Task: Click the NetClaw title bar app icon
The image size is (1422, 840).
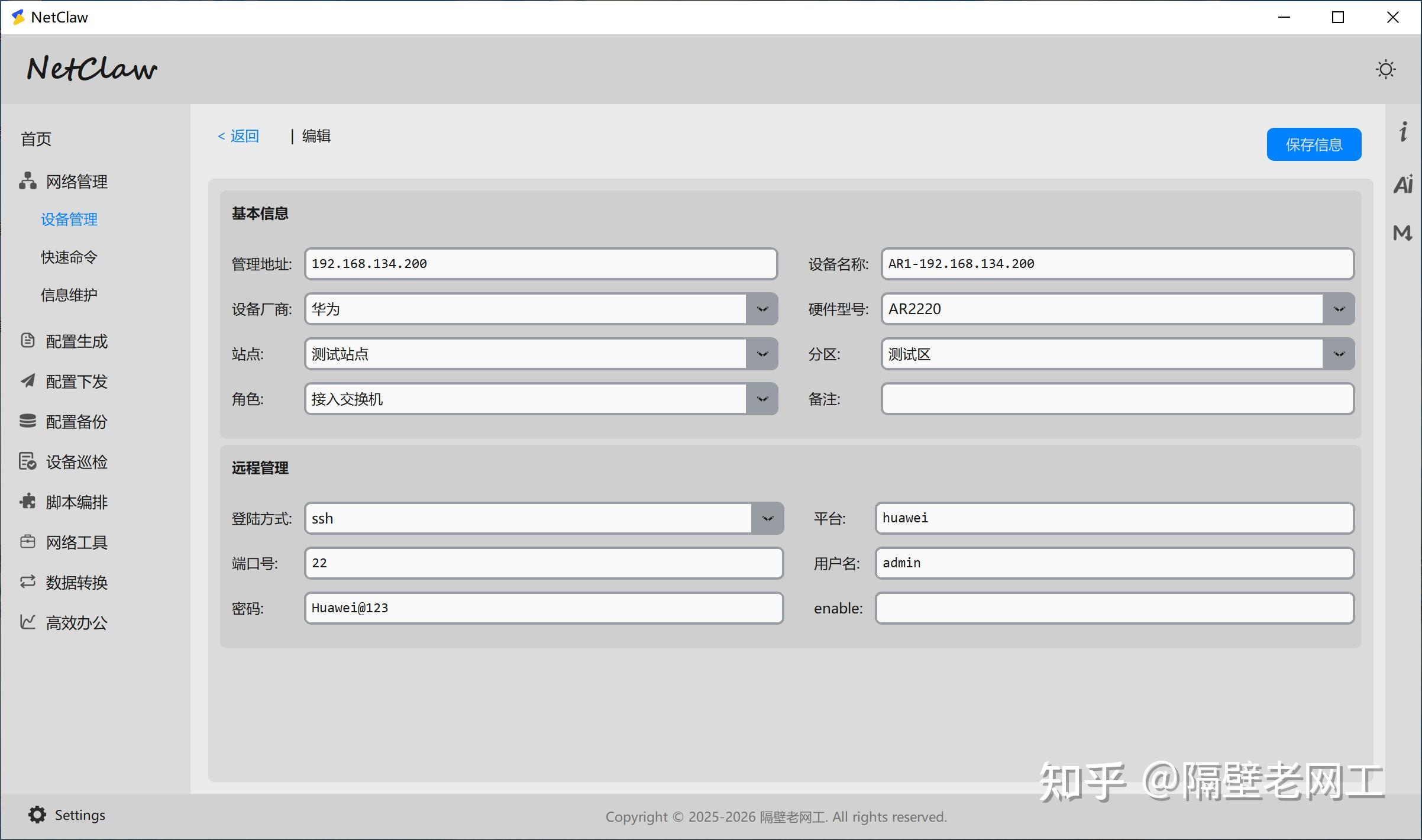Action: 18,17
